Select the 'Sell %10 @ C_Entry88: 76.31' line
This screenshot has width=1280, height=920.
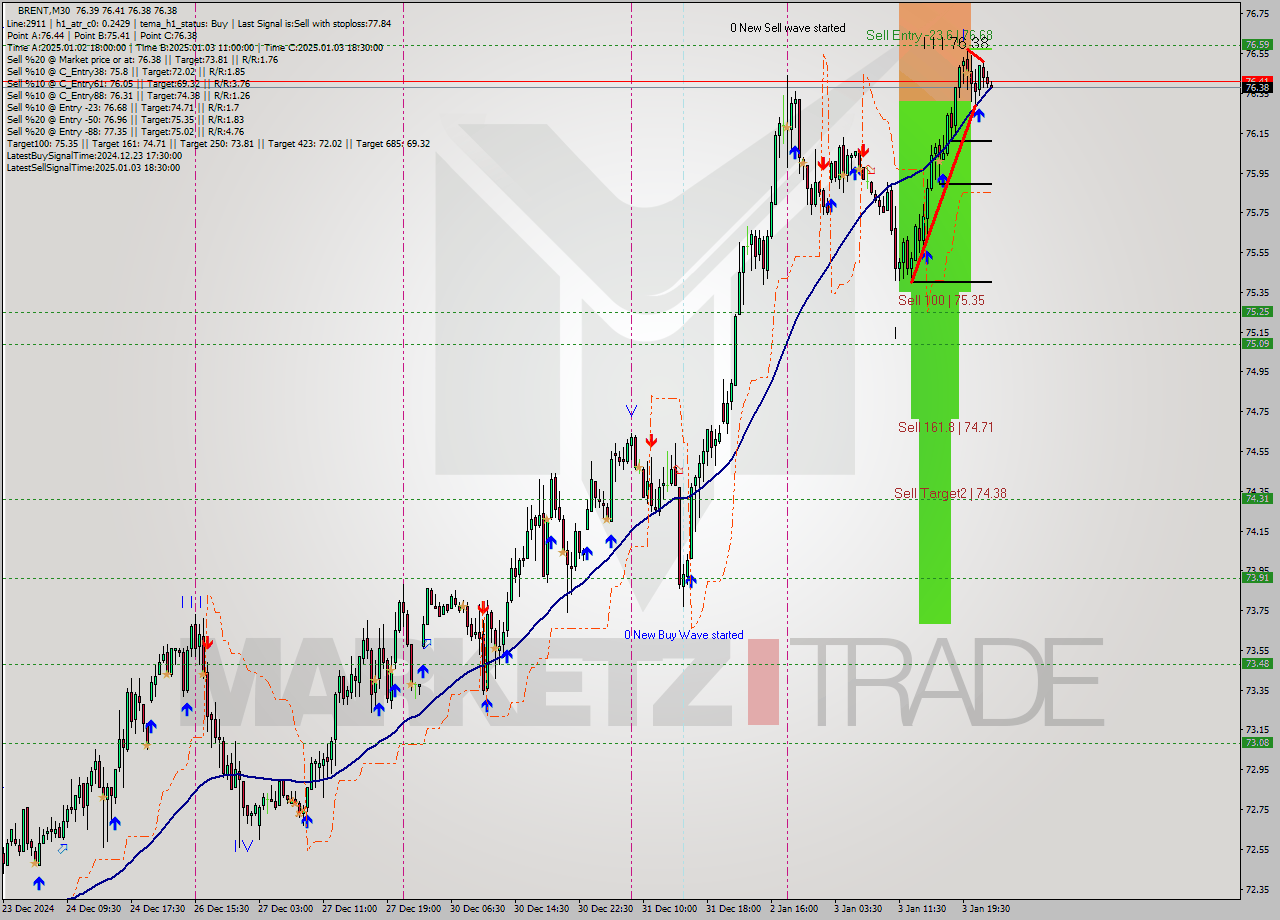(126, 95)
